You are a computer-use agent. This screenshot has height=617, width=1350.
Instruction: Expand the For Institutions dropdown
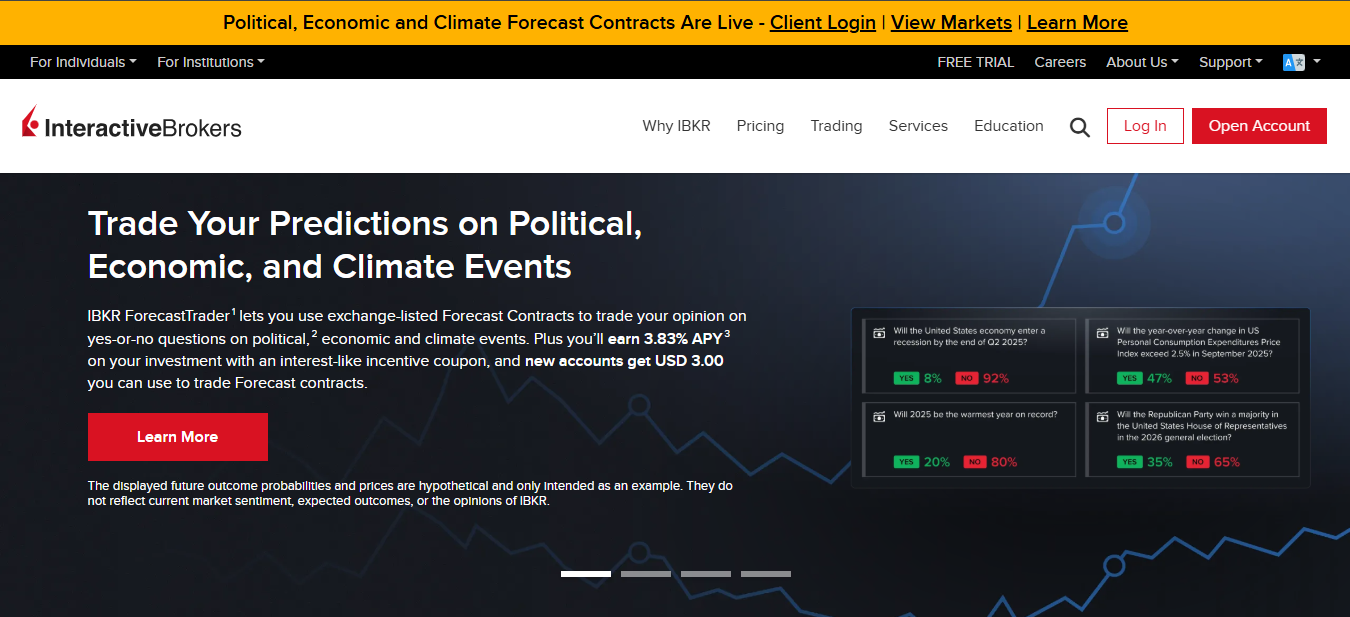210,62
